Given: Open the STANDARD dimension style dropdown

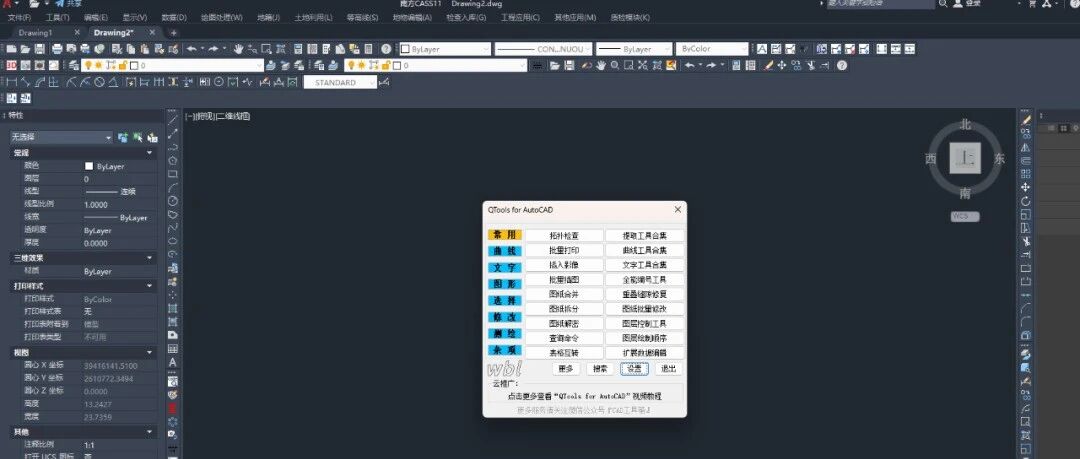Looking at the screenshot, I should [340, 82].
